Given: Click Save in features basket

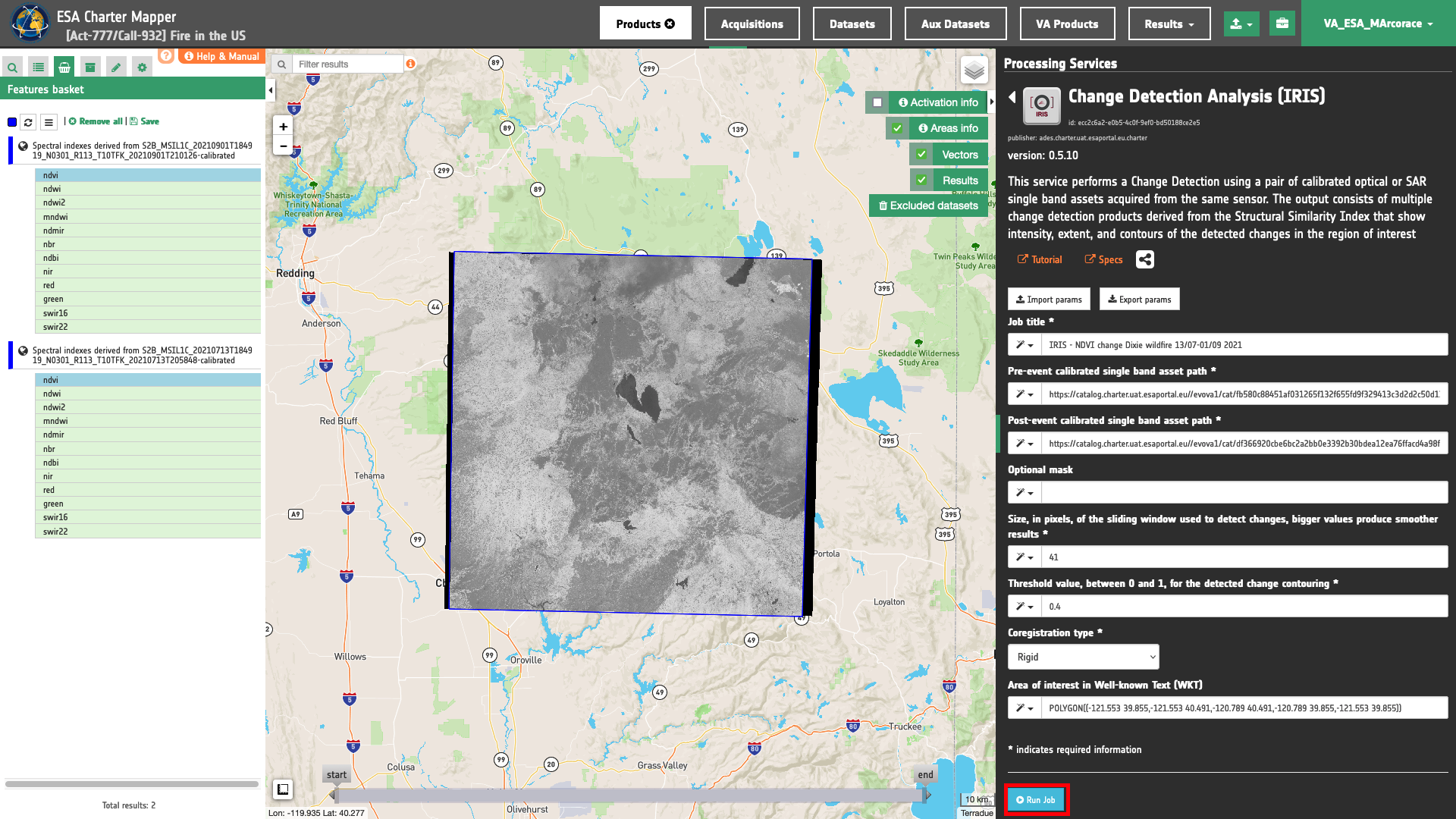Looking at the screenshot, I should (x=145, y=121).
